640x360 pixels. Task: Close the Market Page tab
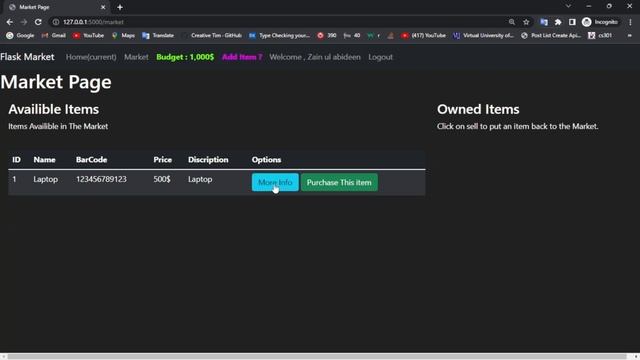pos(103,7)
